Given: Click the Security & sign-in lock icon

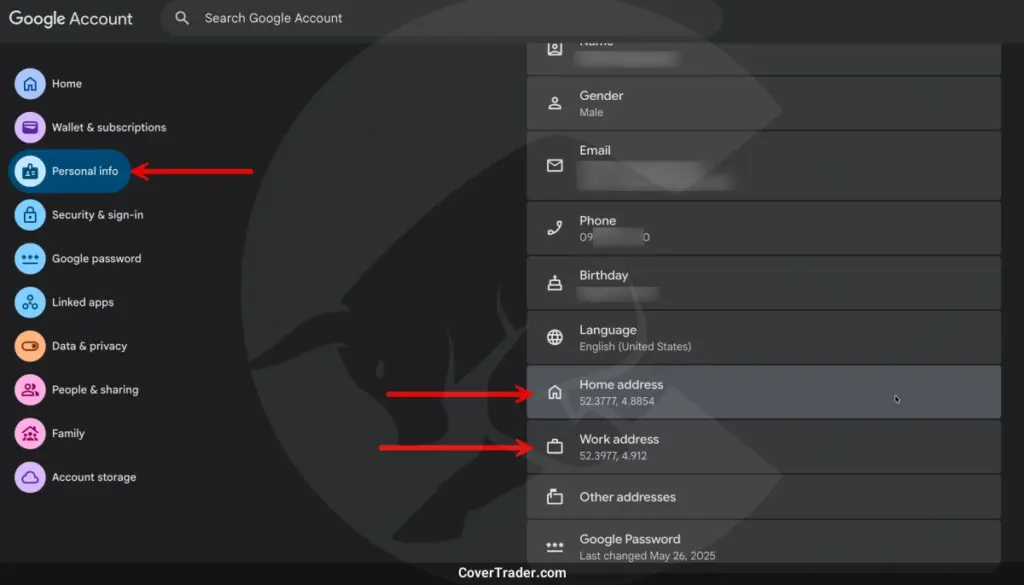Looking at the screenshot, I should pyautogui.click(x=30, y=215).
